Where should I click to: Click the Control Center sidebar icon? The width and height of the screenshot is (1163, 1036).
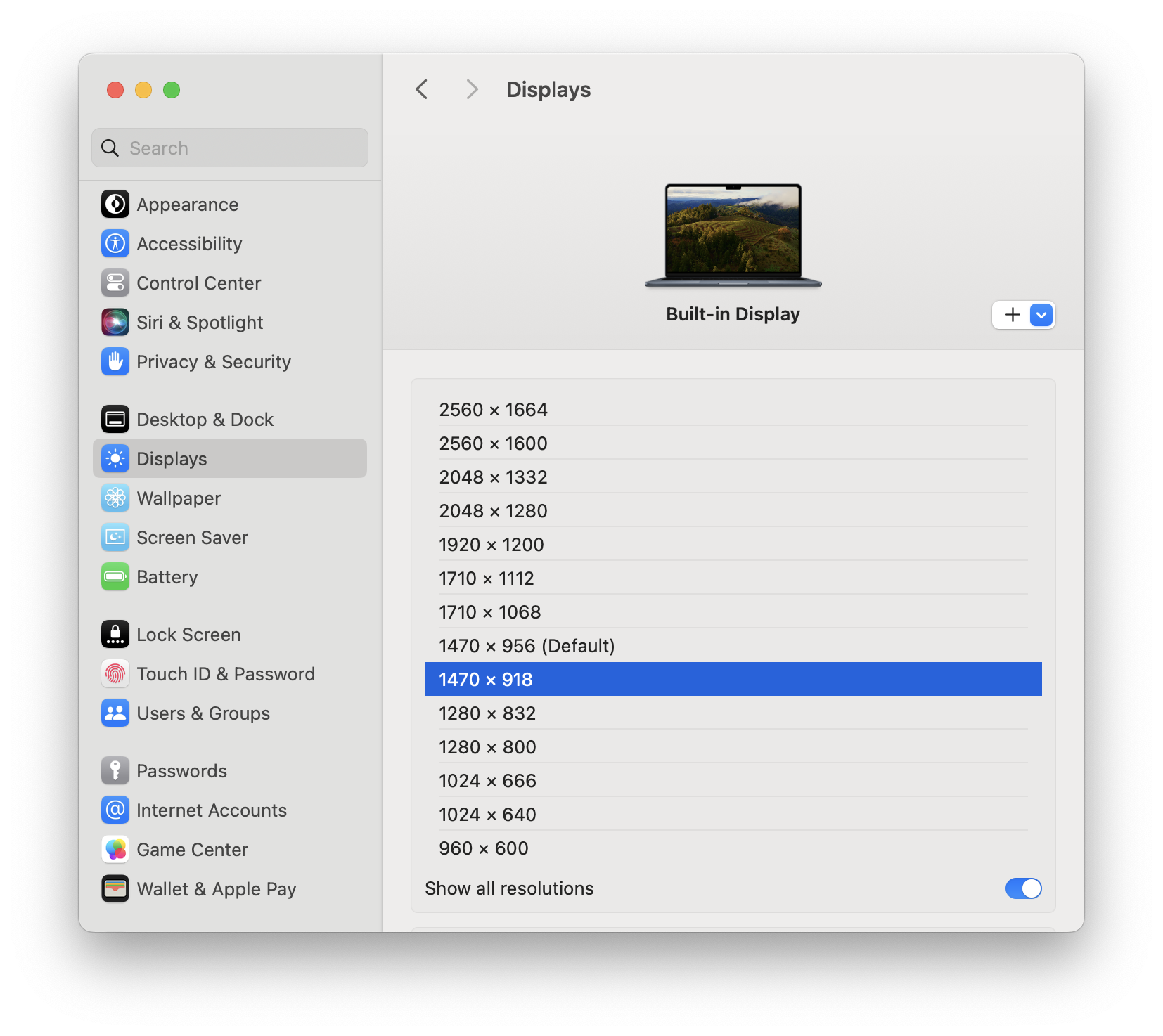[115, 283]
